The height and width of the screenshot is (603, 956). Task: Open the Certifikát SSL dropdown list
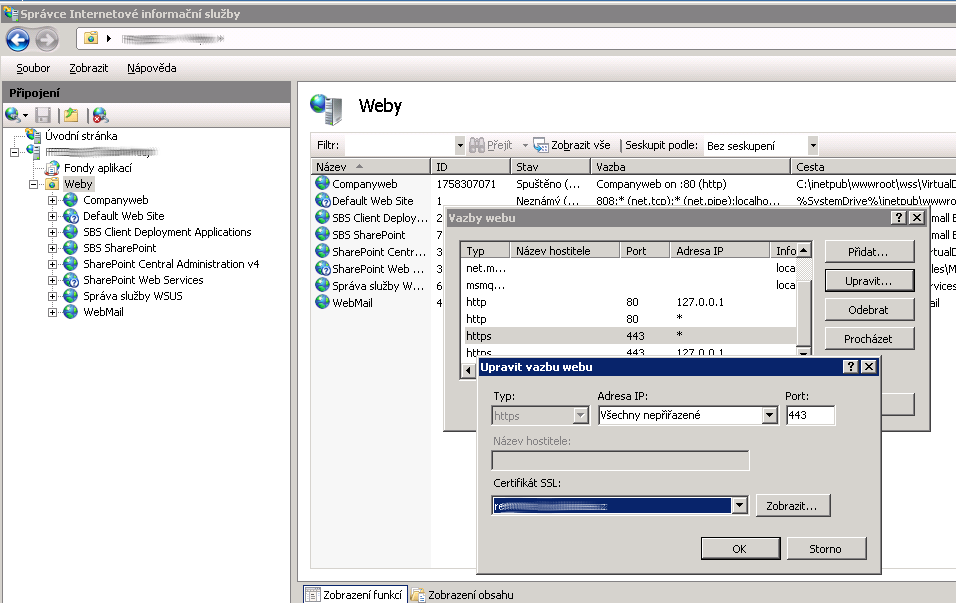tap(740, 506)
